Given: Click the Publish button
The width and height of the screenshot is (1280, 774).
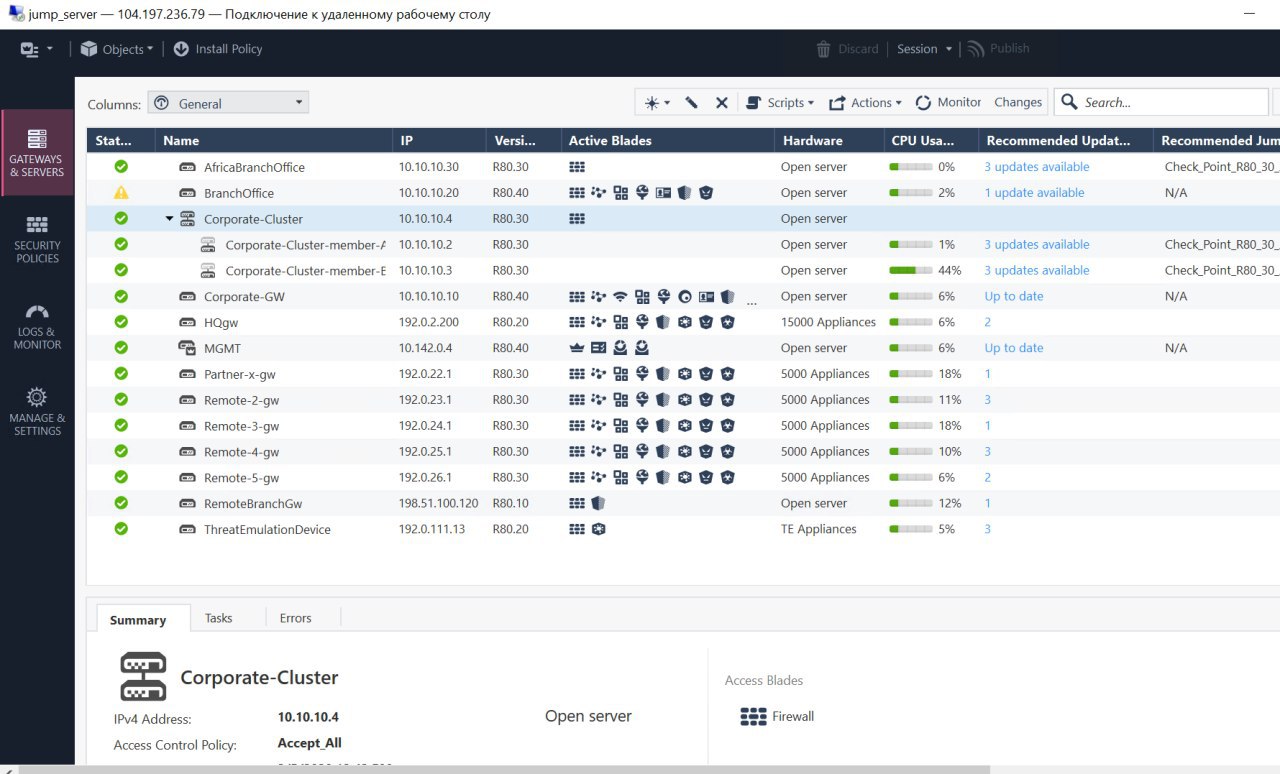Looking at the screenshot, I should 998,49.
